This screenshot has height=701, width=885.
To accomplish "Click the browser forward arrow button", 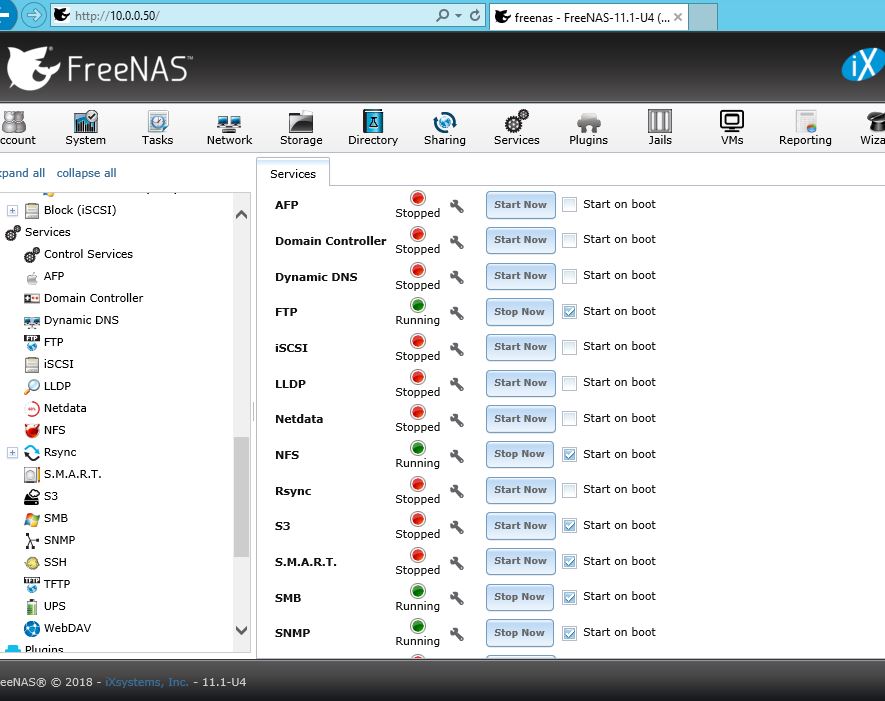I will [34, 15].
